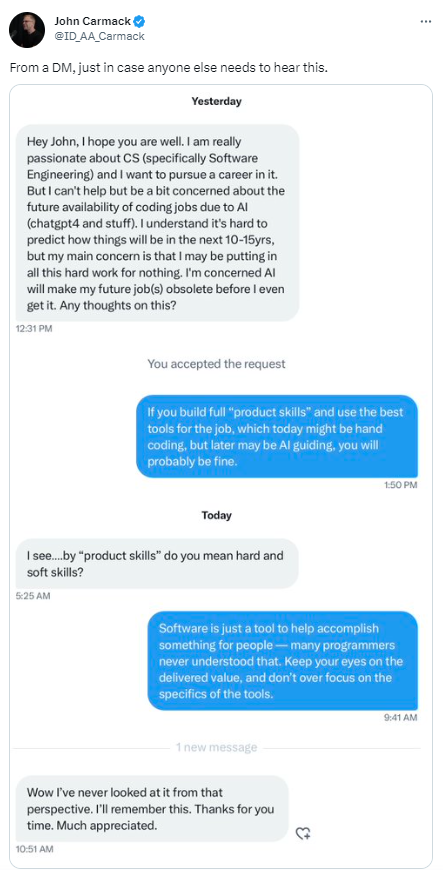
Task: Click the 12:31 PM timestamp
Action: (34, 328)
